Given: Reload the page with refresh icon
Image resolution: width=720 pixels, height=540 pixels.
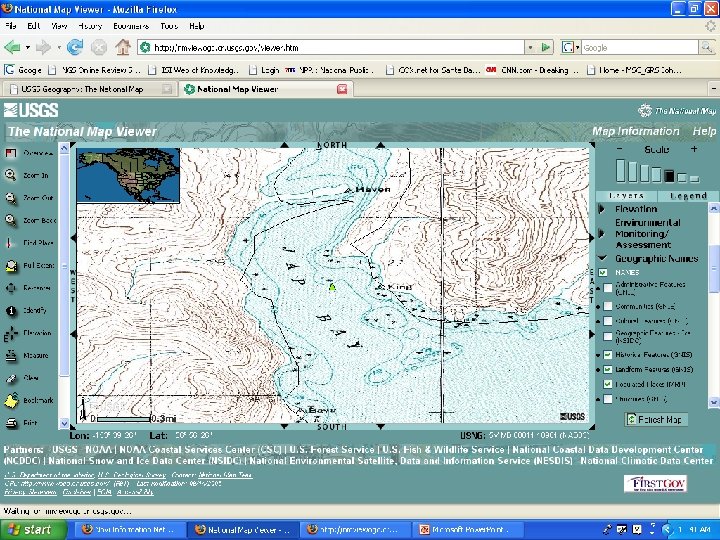Looking at the screenshot, I should coord(75,47).
